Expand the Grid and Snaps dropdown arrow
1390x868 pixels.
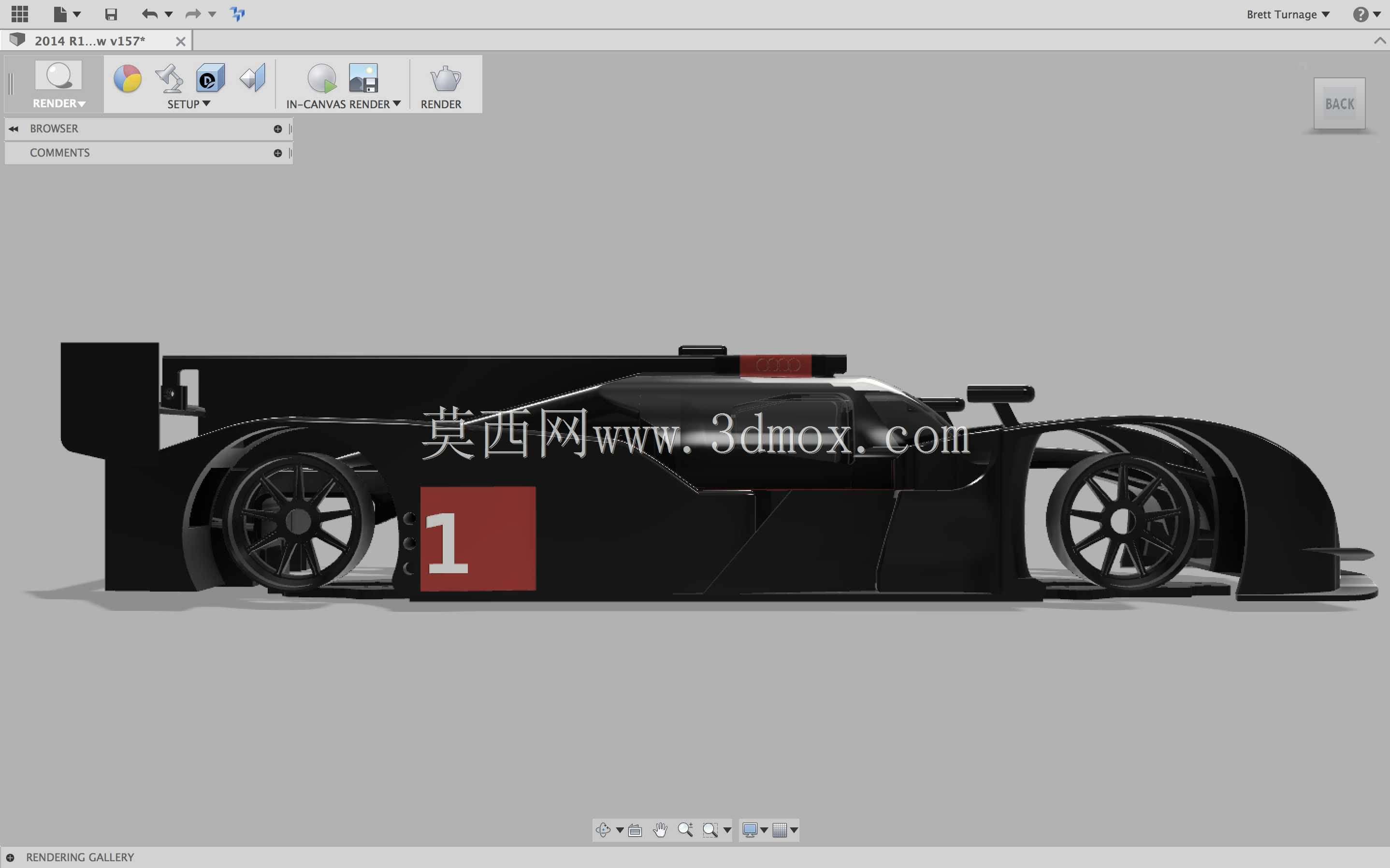794,830
